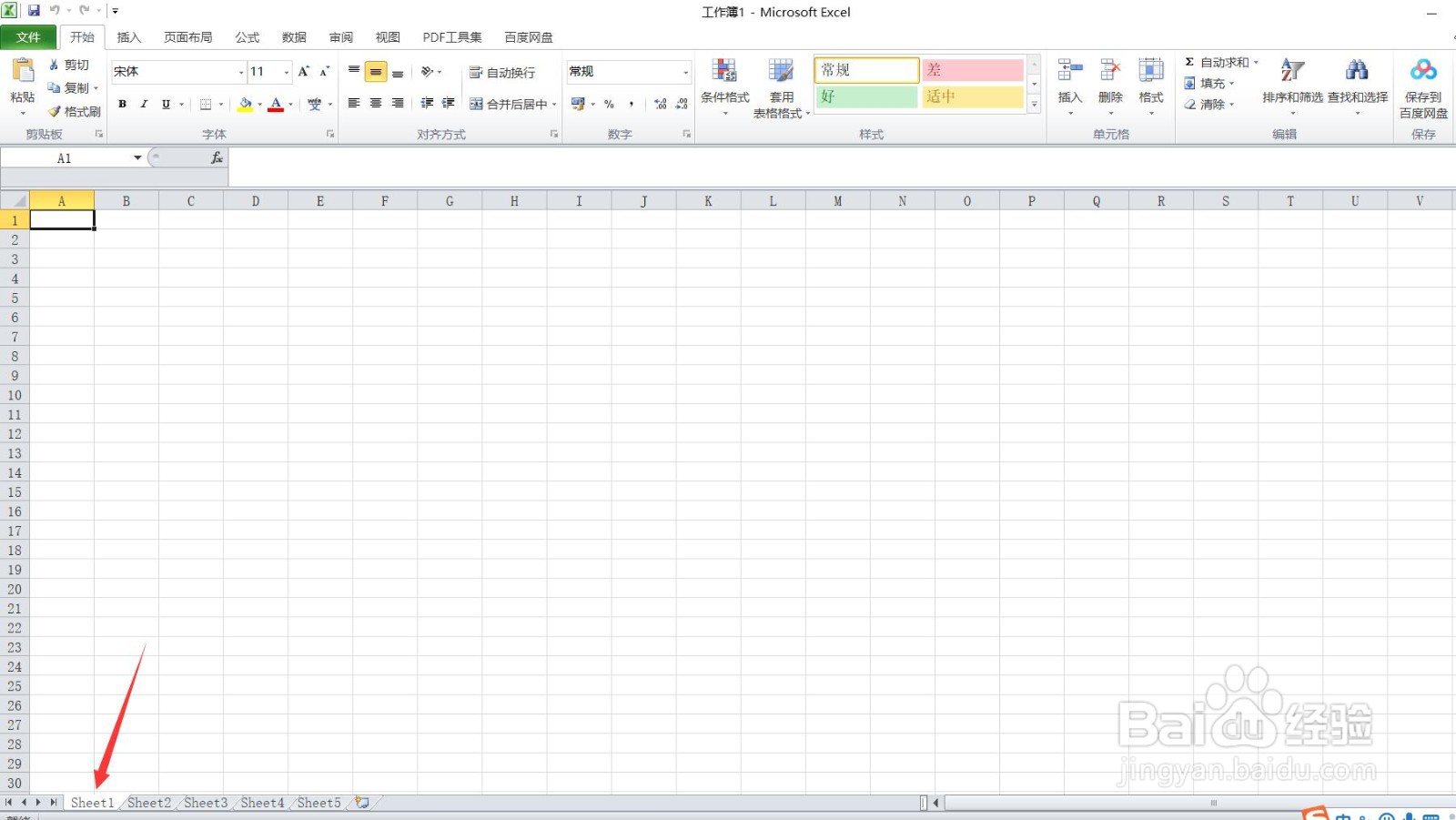Decrease font size with small A icon
The height and width of the screenshot is (820, 1456).
(x=324, y=71)
